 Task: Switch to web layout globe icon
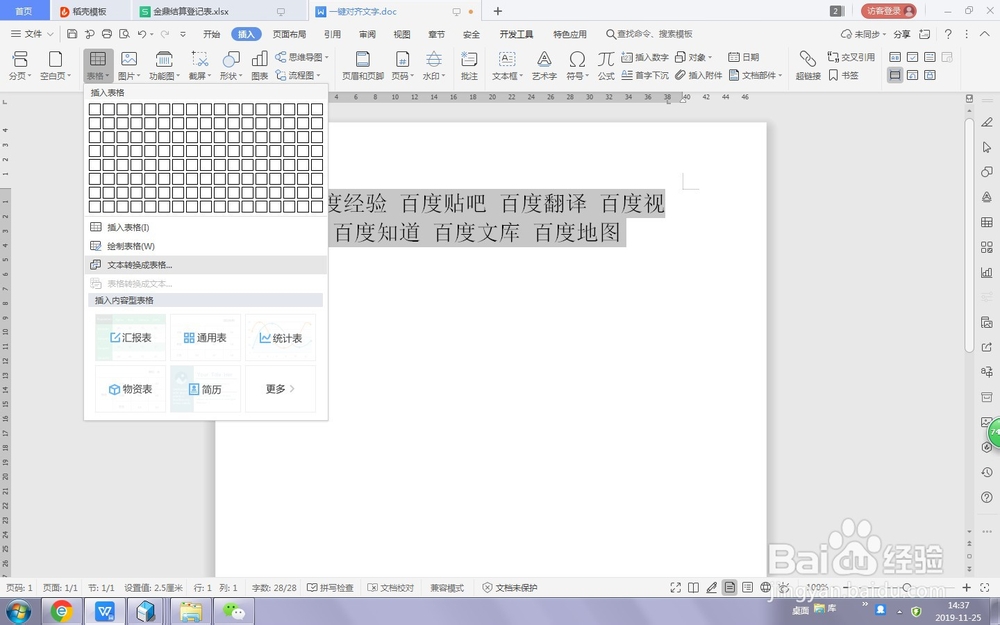click(x=765, y=587)
